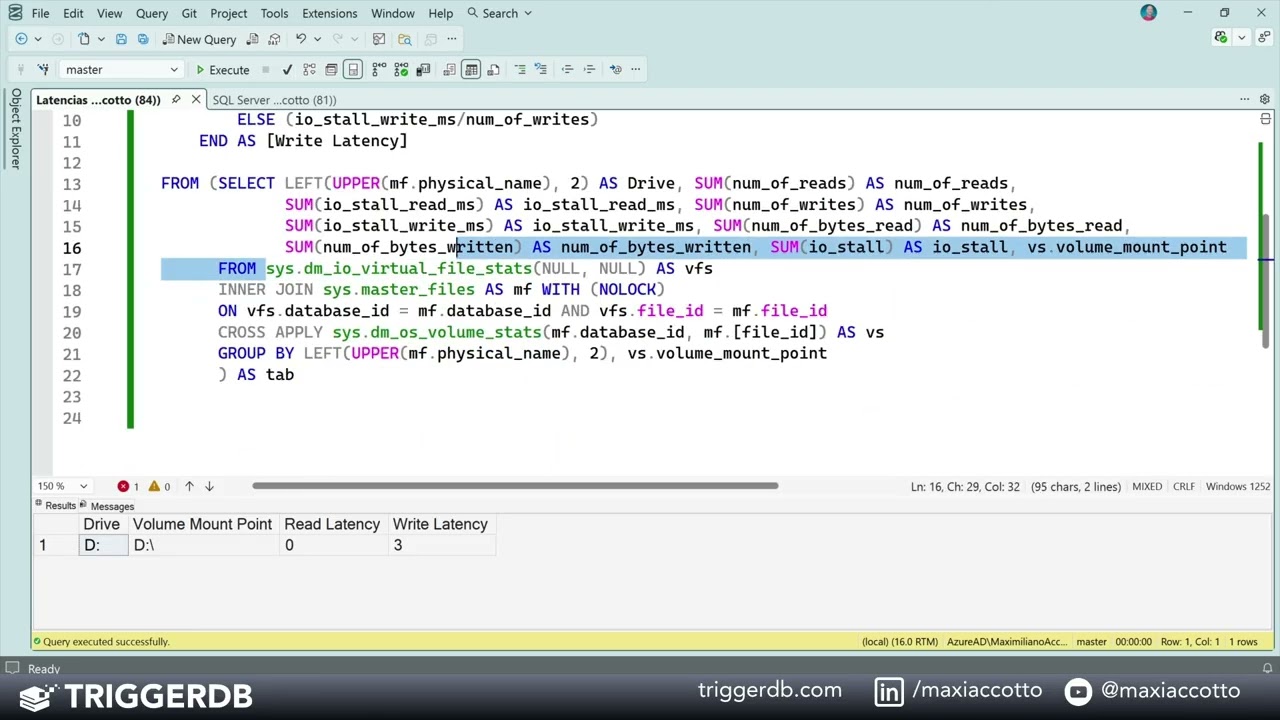Click the notifications bell in status bar
The height and width of the screenshot is (720, 1280).
(1267, 668)
